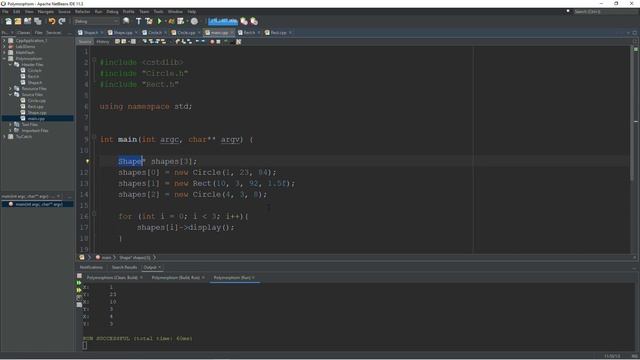Expand the Resource Files folder
This screenshot has width=640, height=360.
[x=10, y=89]
